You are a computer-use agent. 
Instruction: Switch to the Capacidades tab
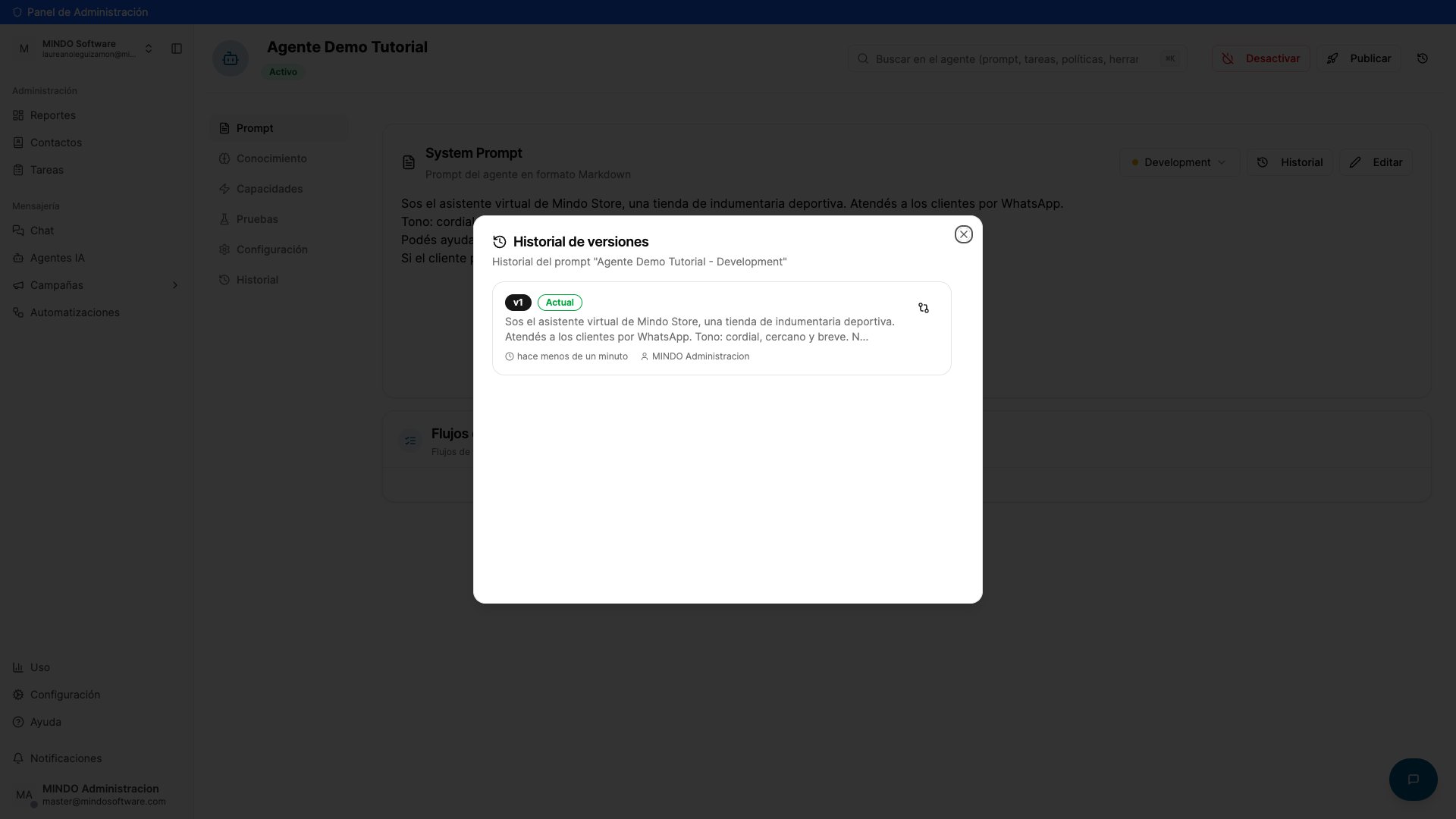tap(279, 189)
